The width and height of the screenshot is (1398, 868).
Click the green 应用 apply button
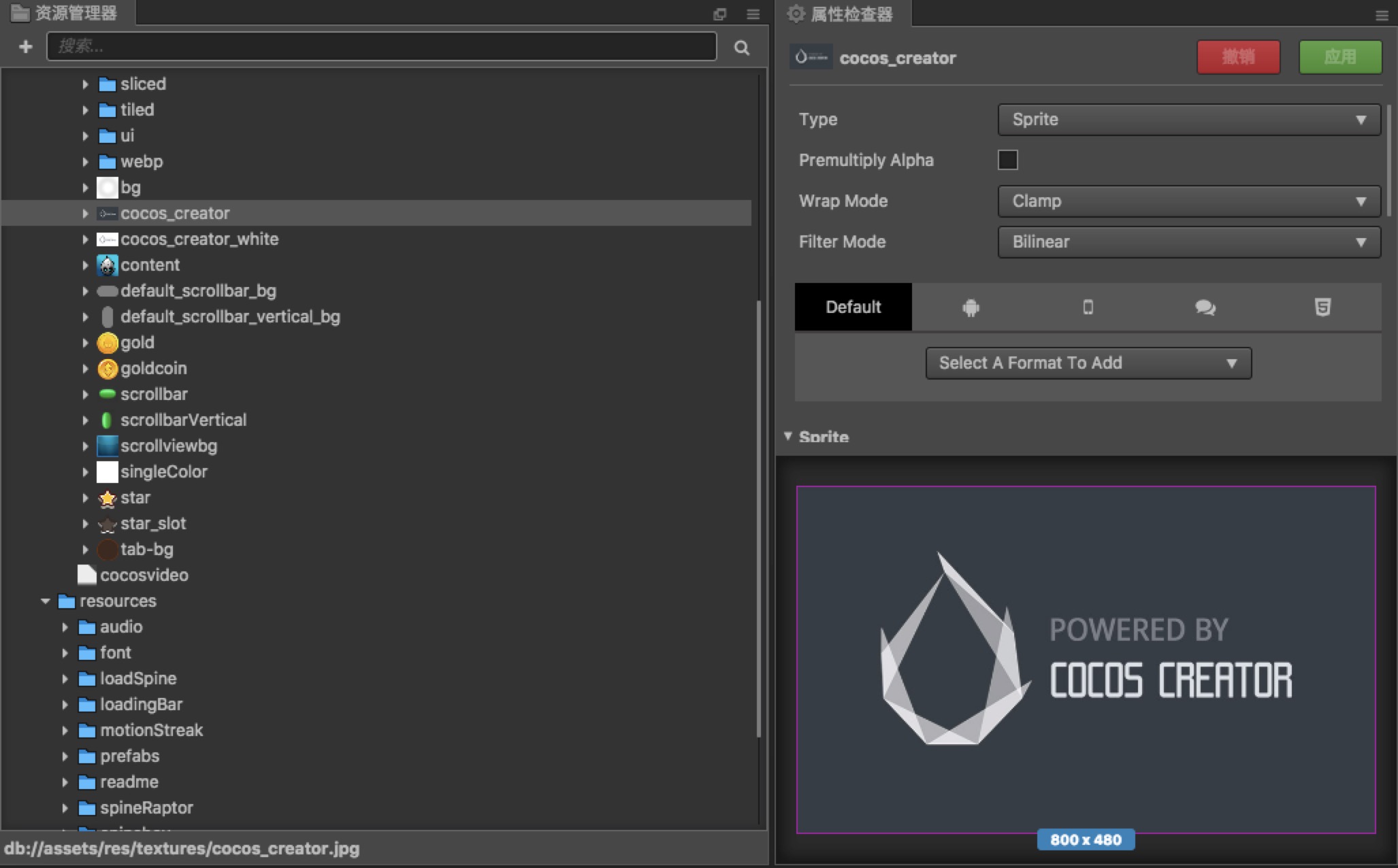coord(1340,57)
